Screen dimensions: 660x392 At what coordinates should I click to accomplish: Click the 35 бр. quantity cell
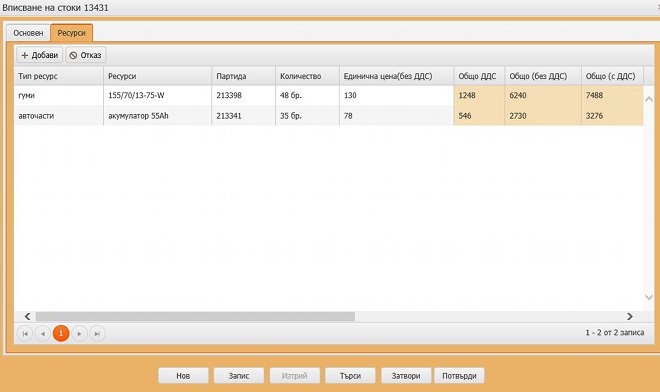pyautogui.click(x=307, y=116)
